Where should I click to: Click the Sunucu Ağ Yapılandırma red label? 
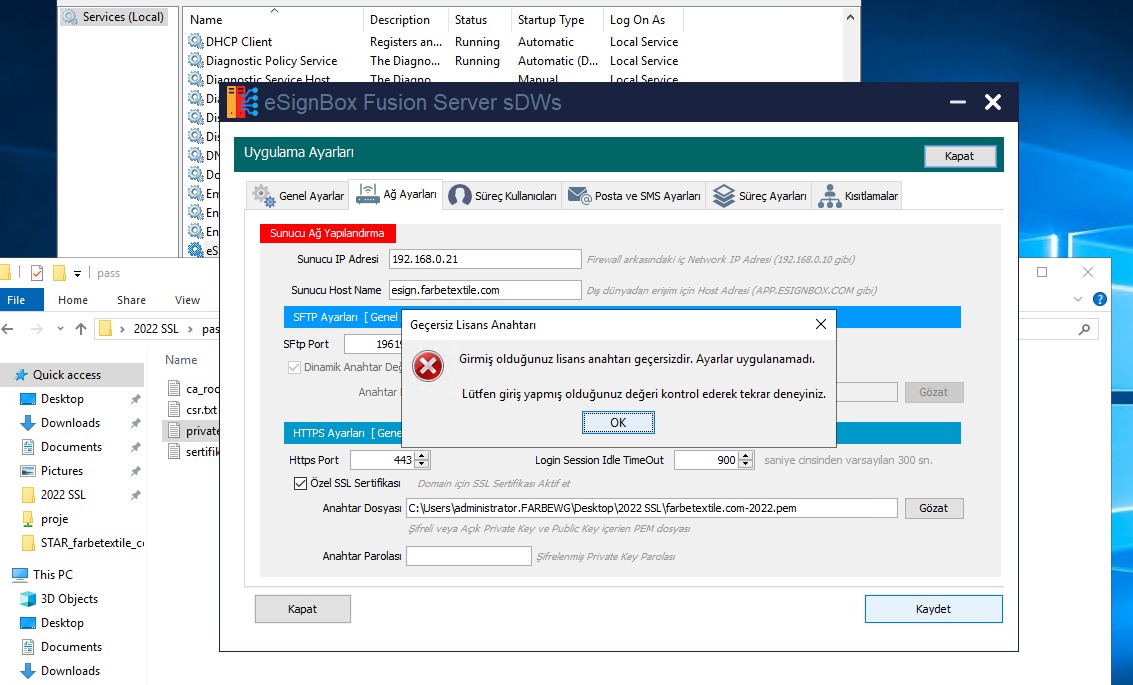(327, 233)
